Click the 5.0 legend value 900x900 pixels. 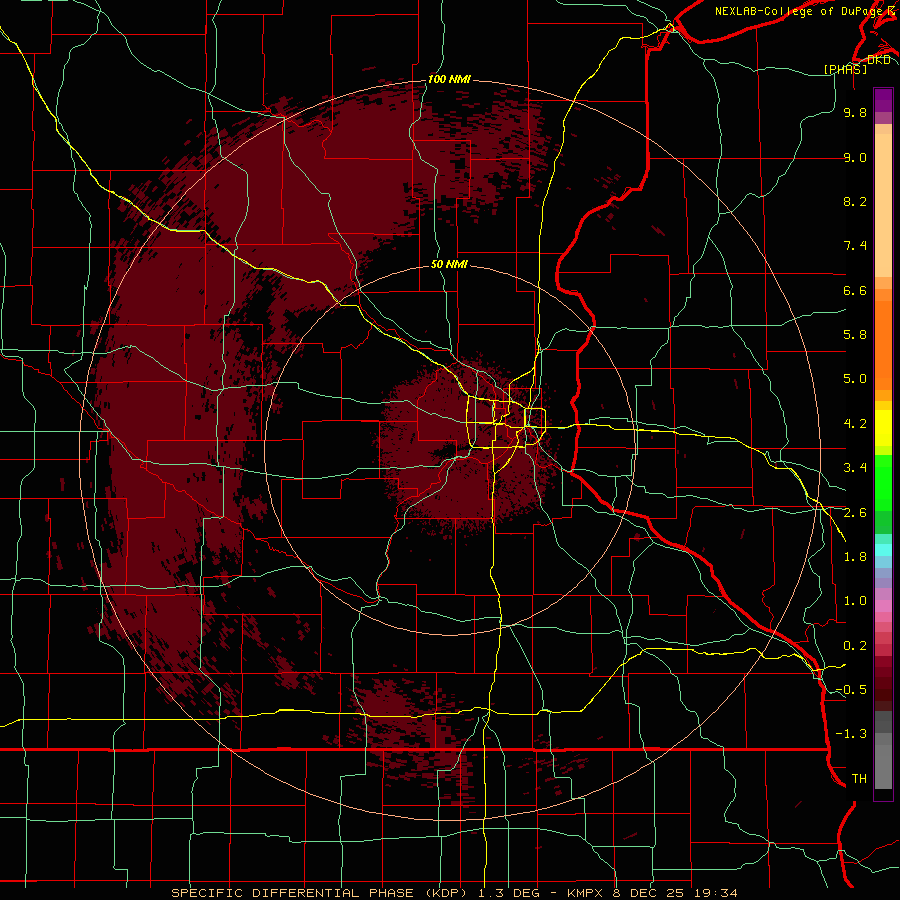[x=855, y=379]
